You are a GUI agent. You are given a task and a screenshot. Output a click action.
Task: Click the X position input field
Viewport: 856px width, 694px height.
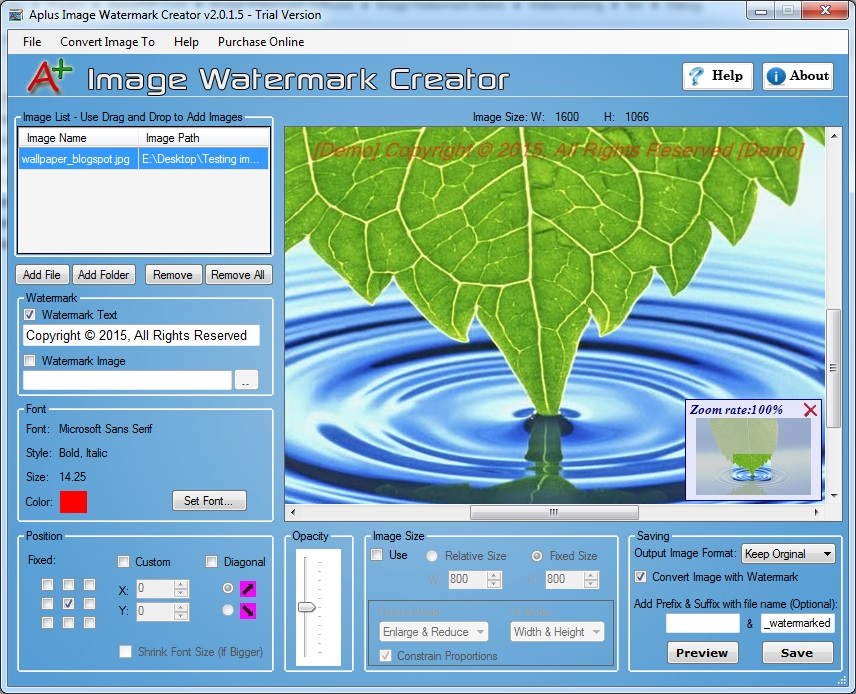155,589
